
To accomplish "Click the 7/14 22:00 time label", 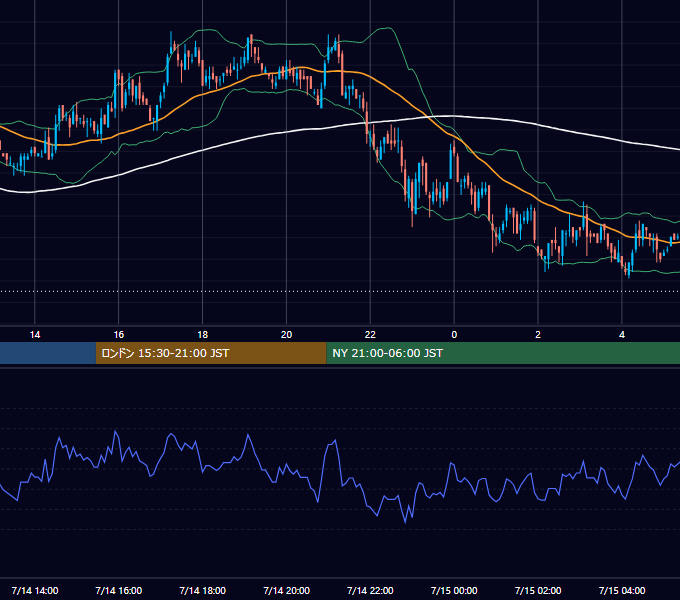I will [x=370, y=590].
